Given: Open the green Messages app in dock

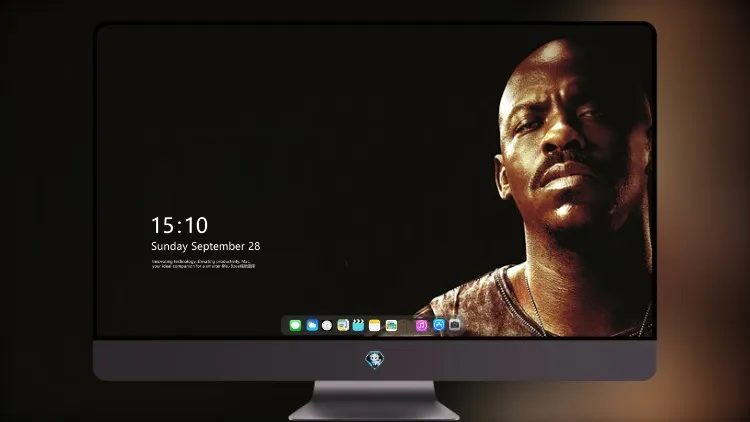Looking at the screenshot, I should (295, 325).
